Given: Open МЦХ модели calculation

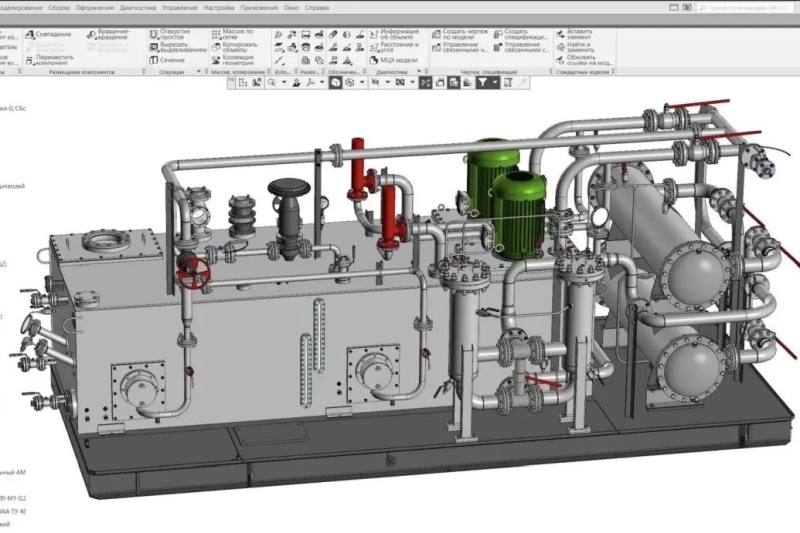Looking at the screenshot, I should tap(393, 60).
